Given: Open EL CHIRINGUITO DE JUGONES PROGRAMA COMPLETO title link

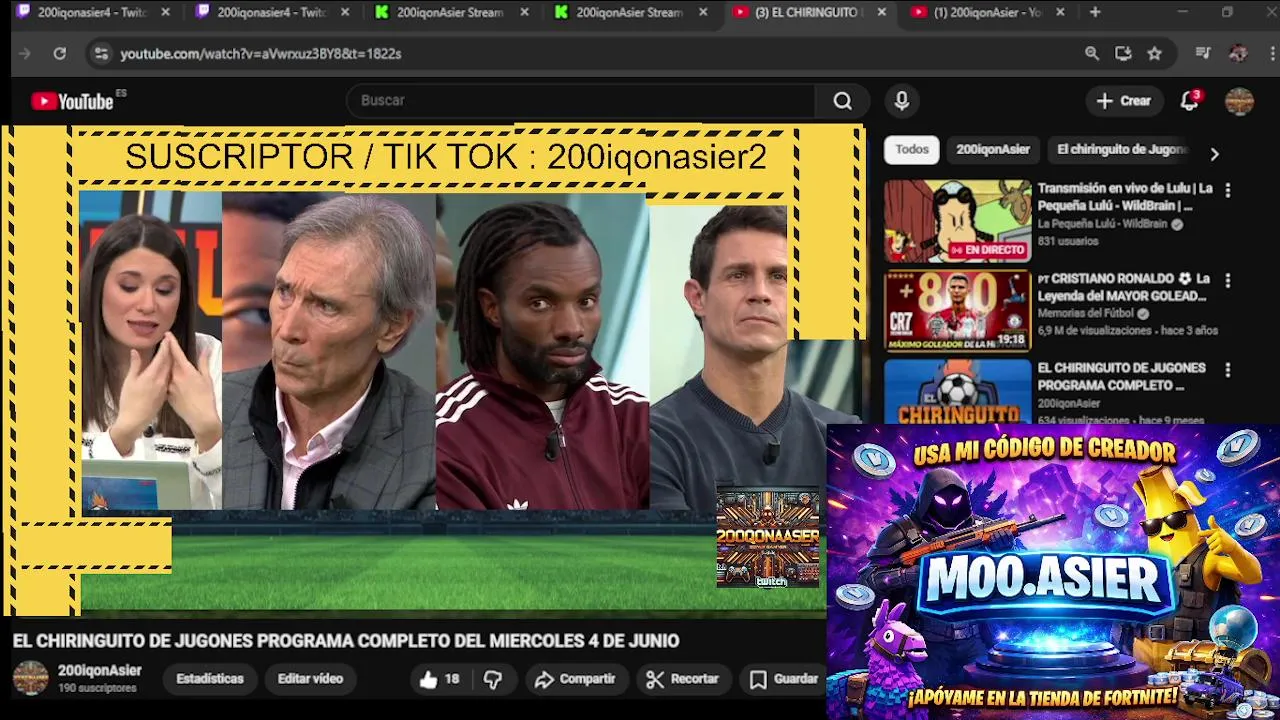Looking at the screenshot, I should [x=1121, y=376].
